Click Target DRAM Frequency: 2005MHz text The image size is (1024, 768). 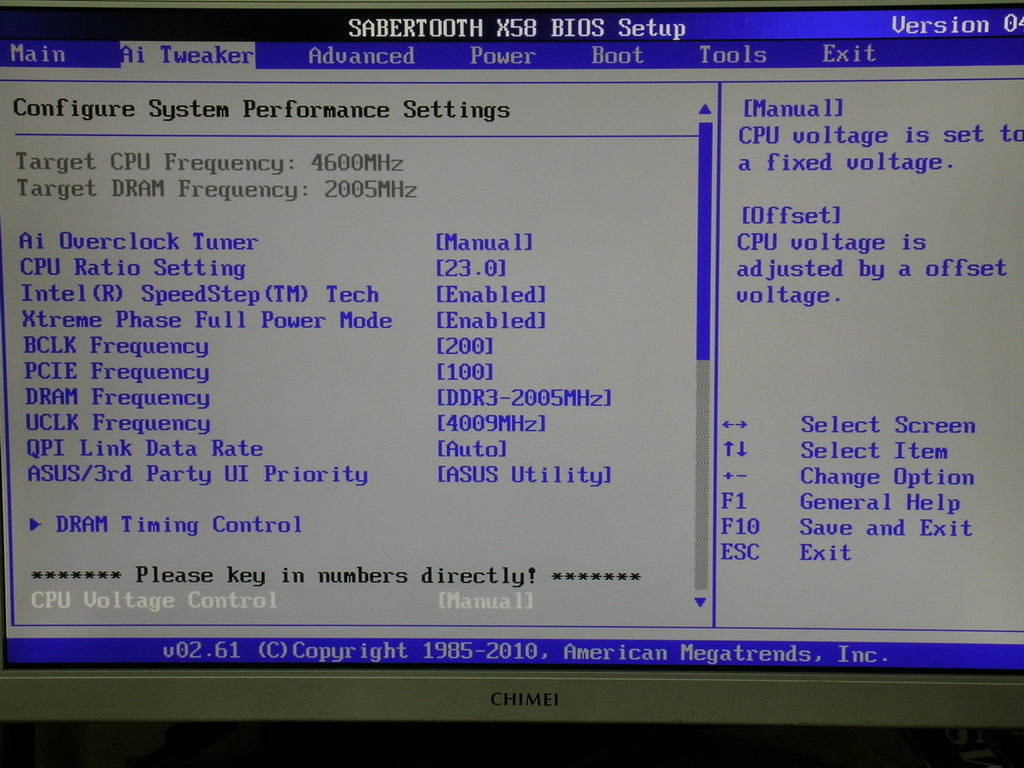[x=217, y=189]
